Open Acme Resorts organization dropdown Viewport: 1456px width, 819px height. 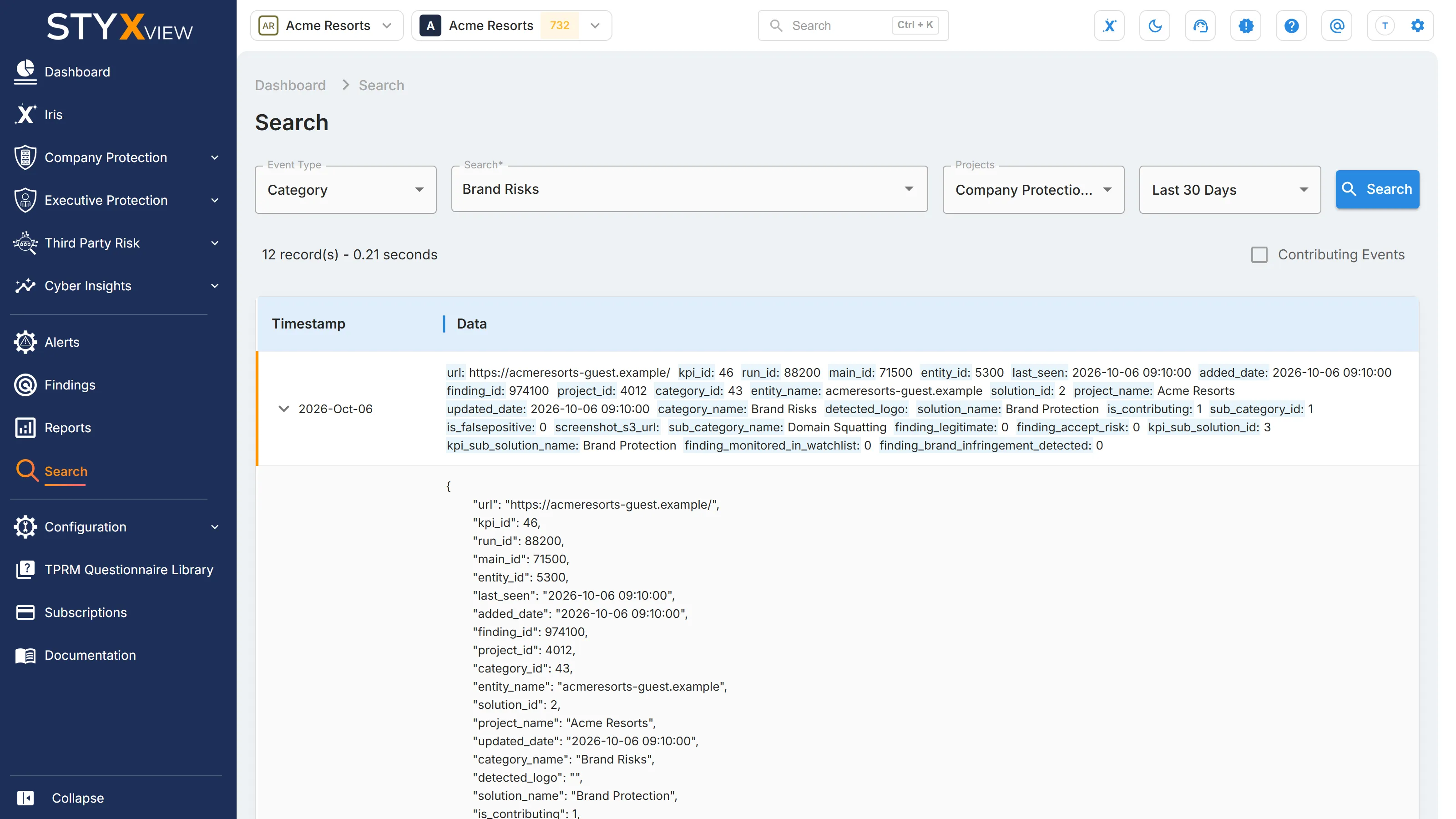pos(327,25)
